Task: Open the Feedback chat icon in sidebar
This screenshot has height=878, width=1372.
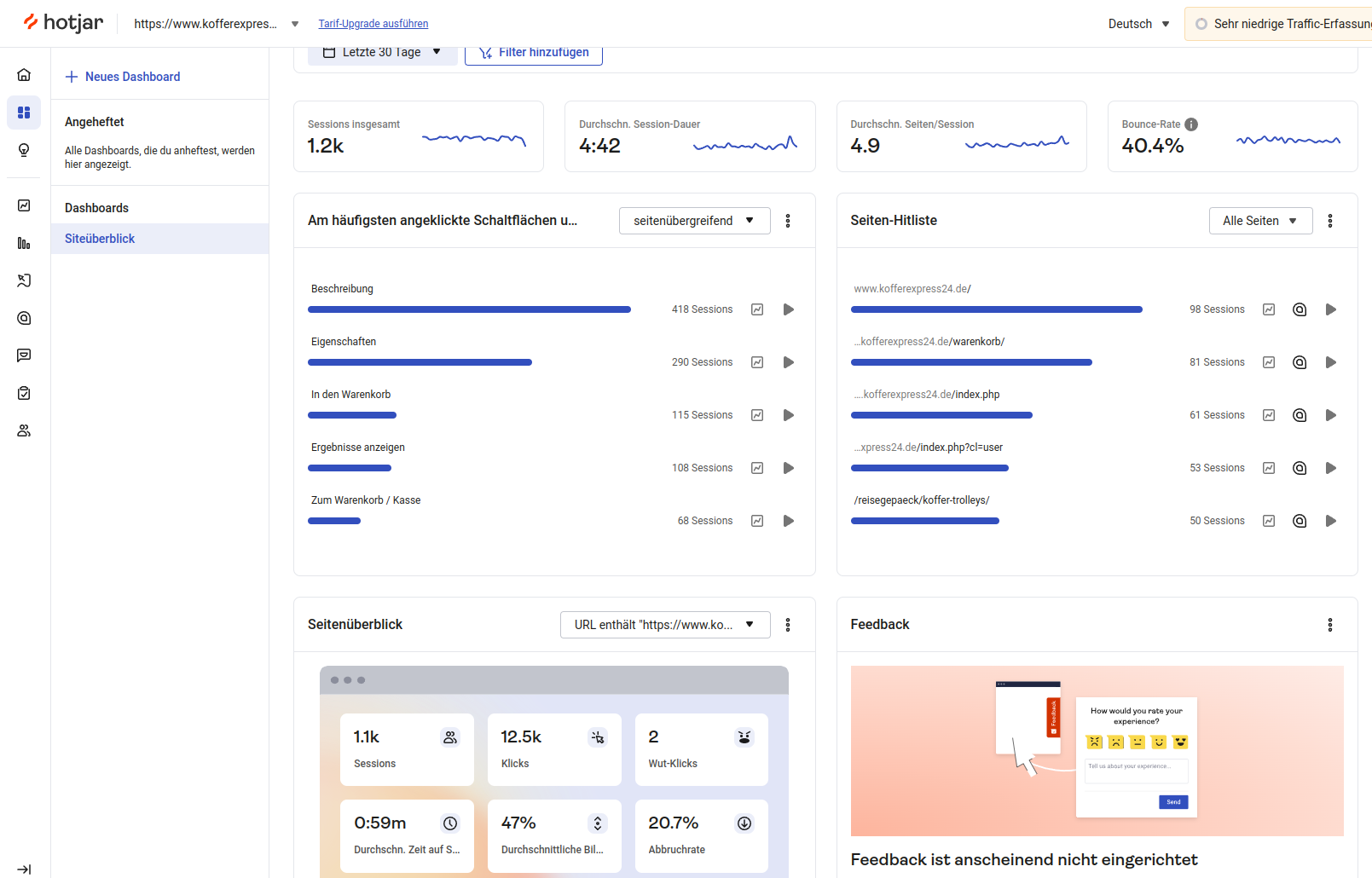Action: click(x=24, y=355)
